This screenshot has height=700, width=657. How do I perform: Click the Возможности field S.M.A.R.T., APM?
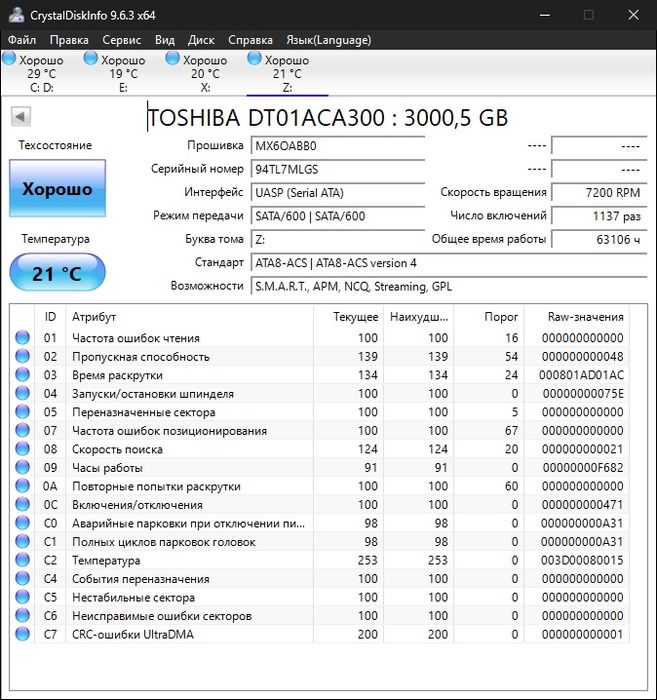(x=449, y=286)
